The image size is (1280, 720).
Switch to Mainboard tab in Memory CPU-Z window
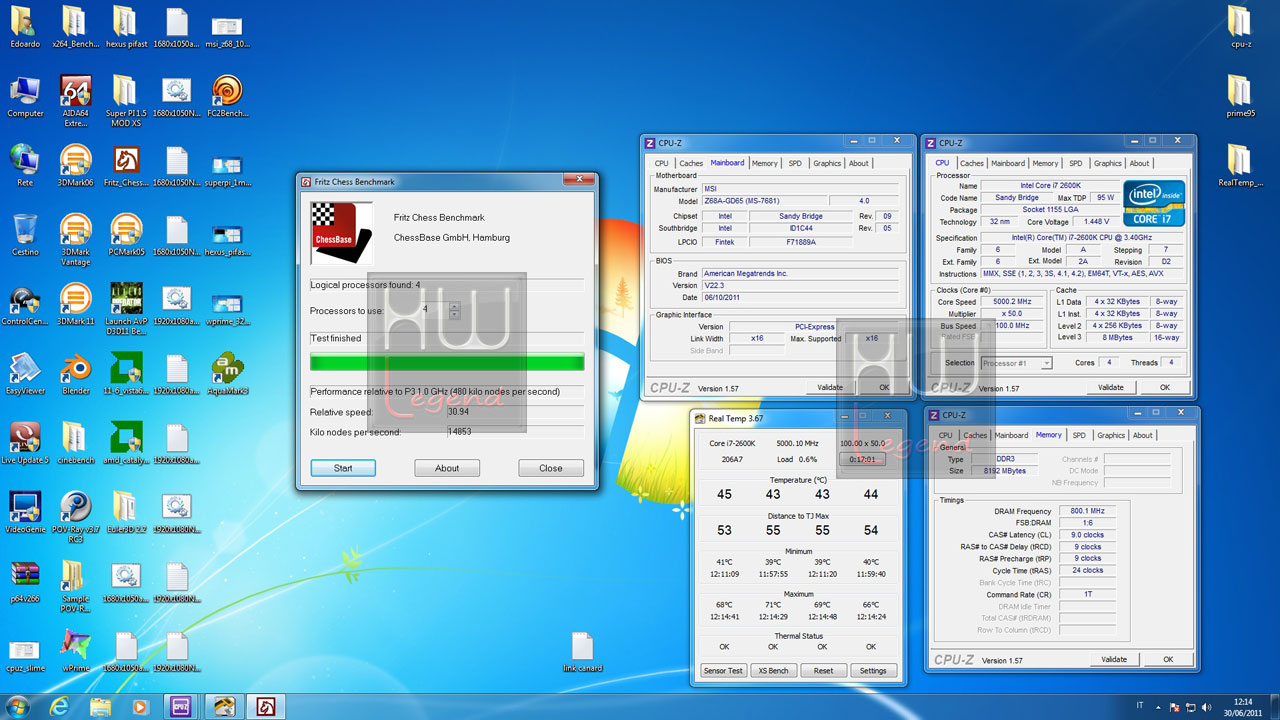tap(1011, 435)
